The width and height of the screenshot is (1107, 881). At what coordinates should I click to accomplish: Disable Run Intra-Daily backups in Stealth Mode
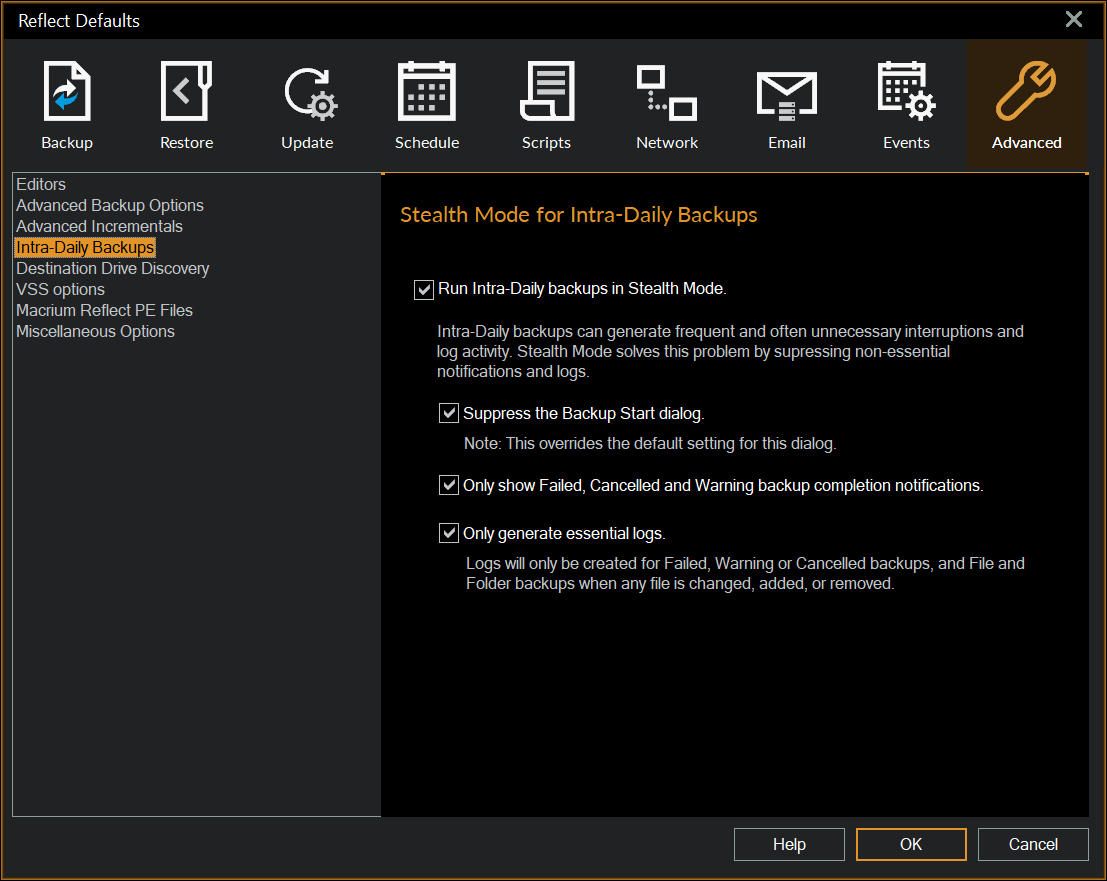[x=423, y=290]
